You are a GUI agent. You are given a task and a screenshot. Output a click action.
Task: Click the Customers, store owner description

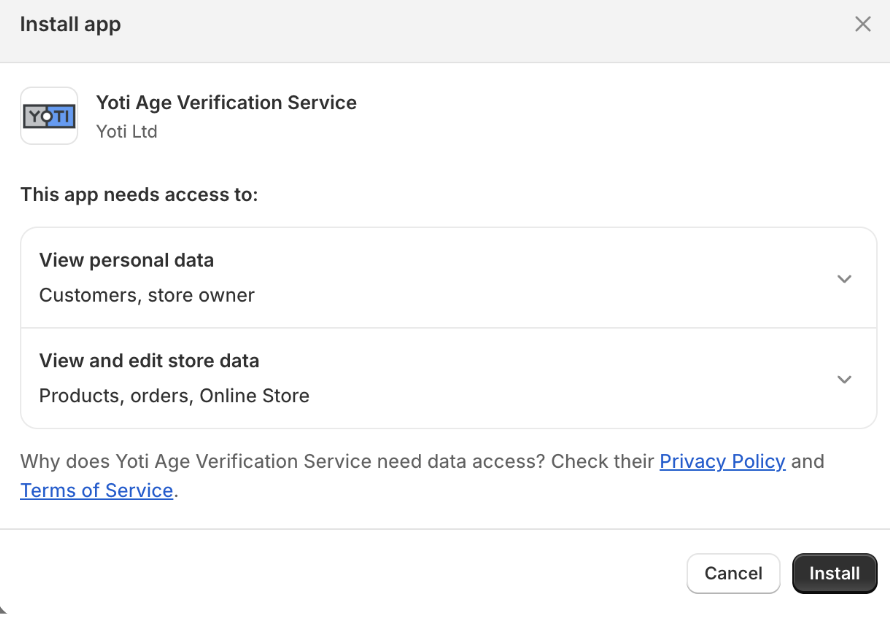147,296
